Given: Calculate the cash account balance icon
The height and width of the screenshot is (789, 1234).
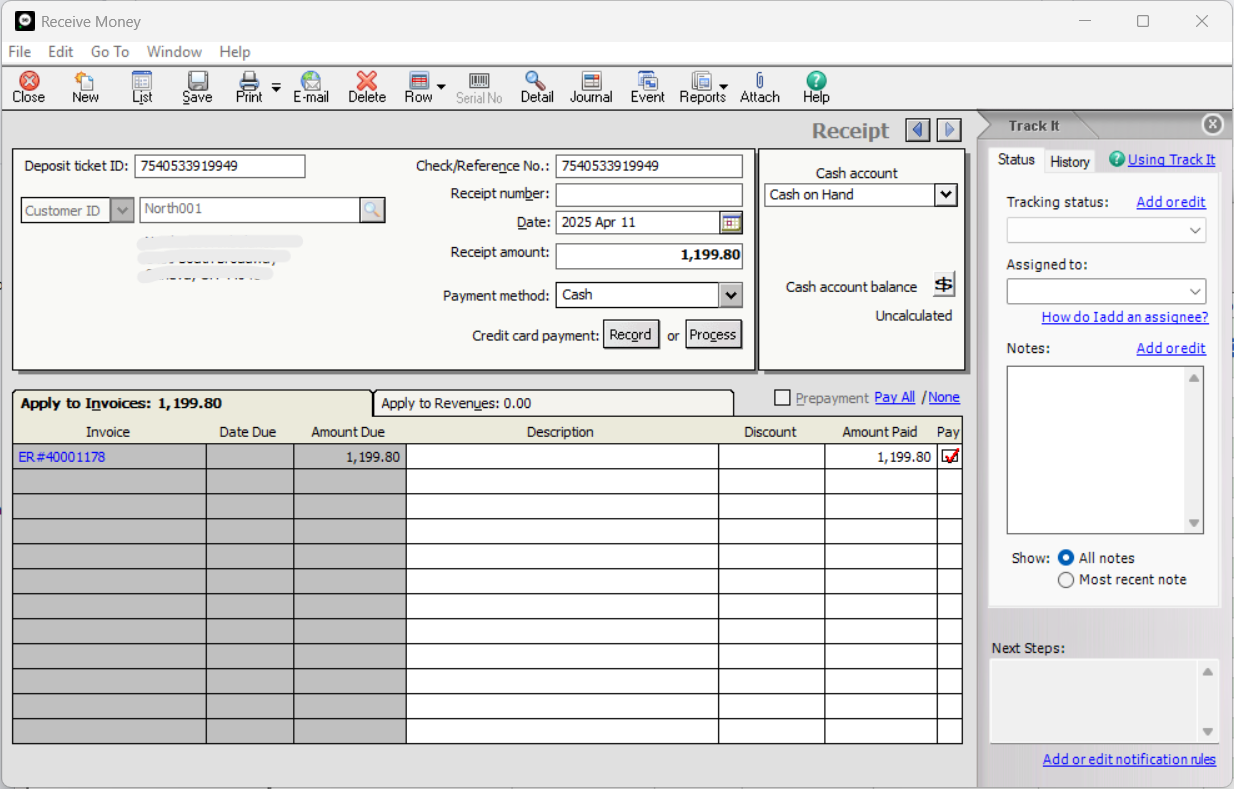Looking at the screenshot, I should 944,285.
